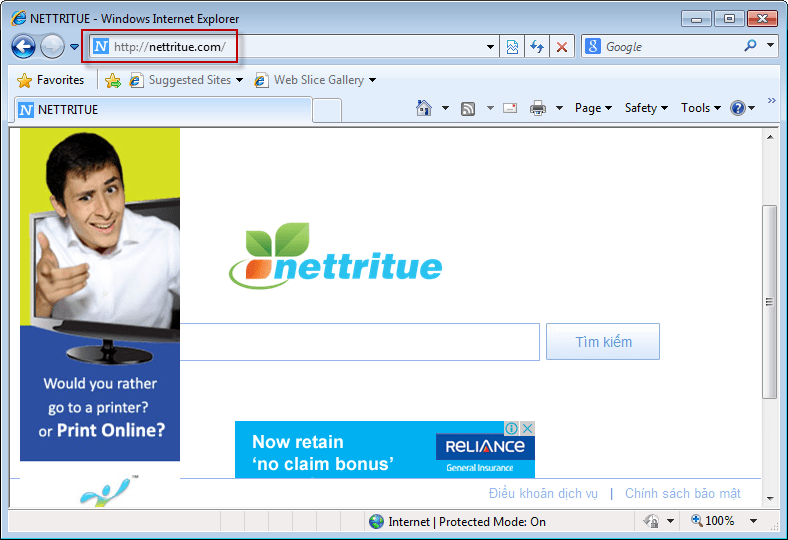Screen dimensions: 788x540
Task: Click the Print icon
Action: coord(538,108)
